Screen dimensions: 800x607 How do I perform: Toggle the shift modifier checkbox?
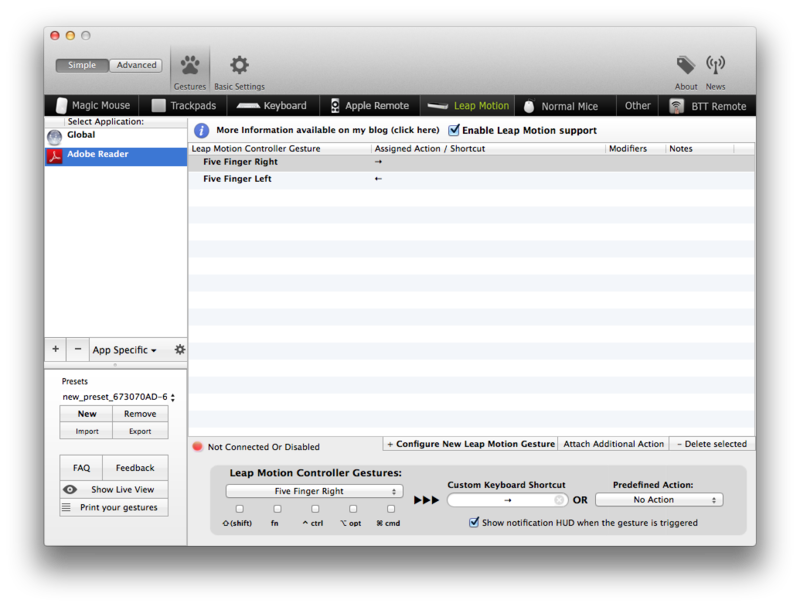[239, 509]
